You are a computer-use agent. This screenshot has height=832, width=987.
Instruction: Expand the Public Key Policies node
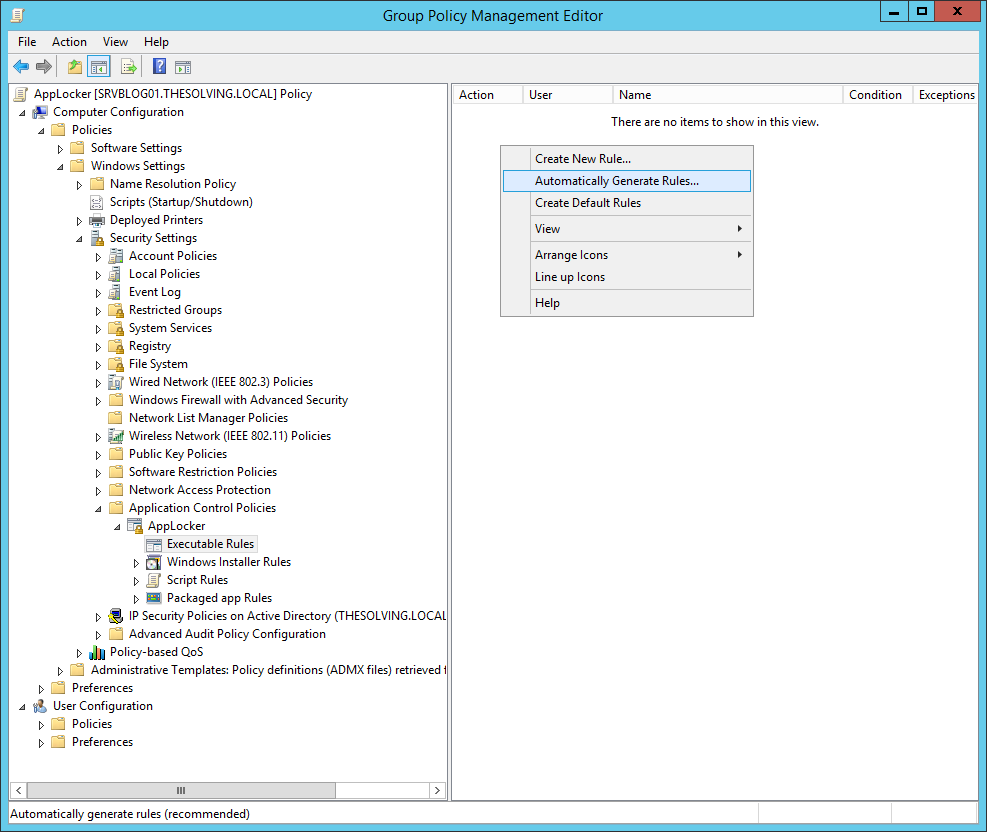98,455
